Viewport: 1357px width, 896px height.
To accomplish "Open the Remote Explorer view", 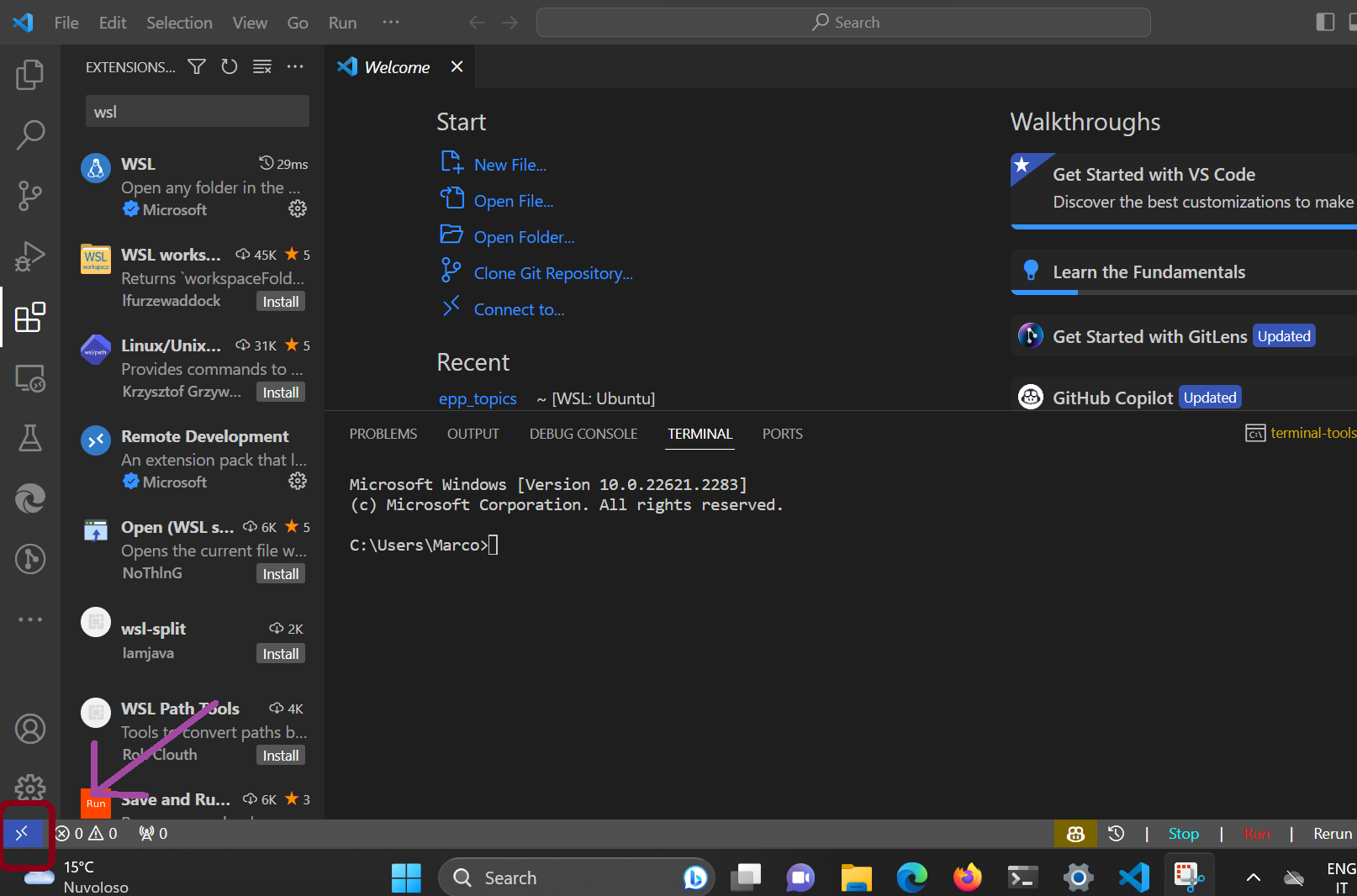I will pyautogui.click(x=30, y=378).
